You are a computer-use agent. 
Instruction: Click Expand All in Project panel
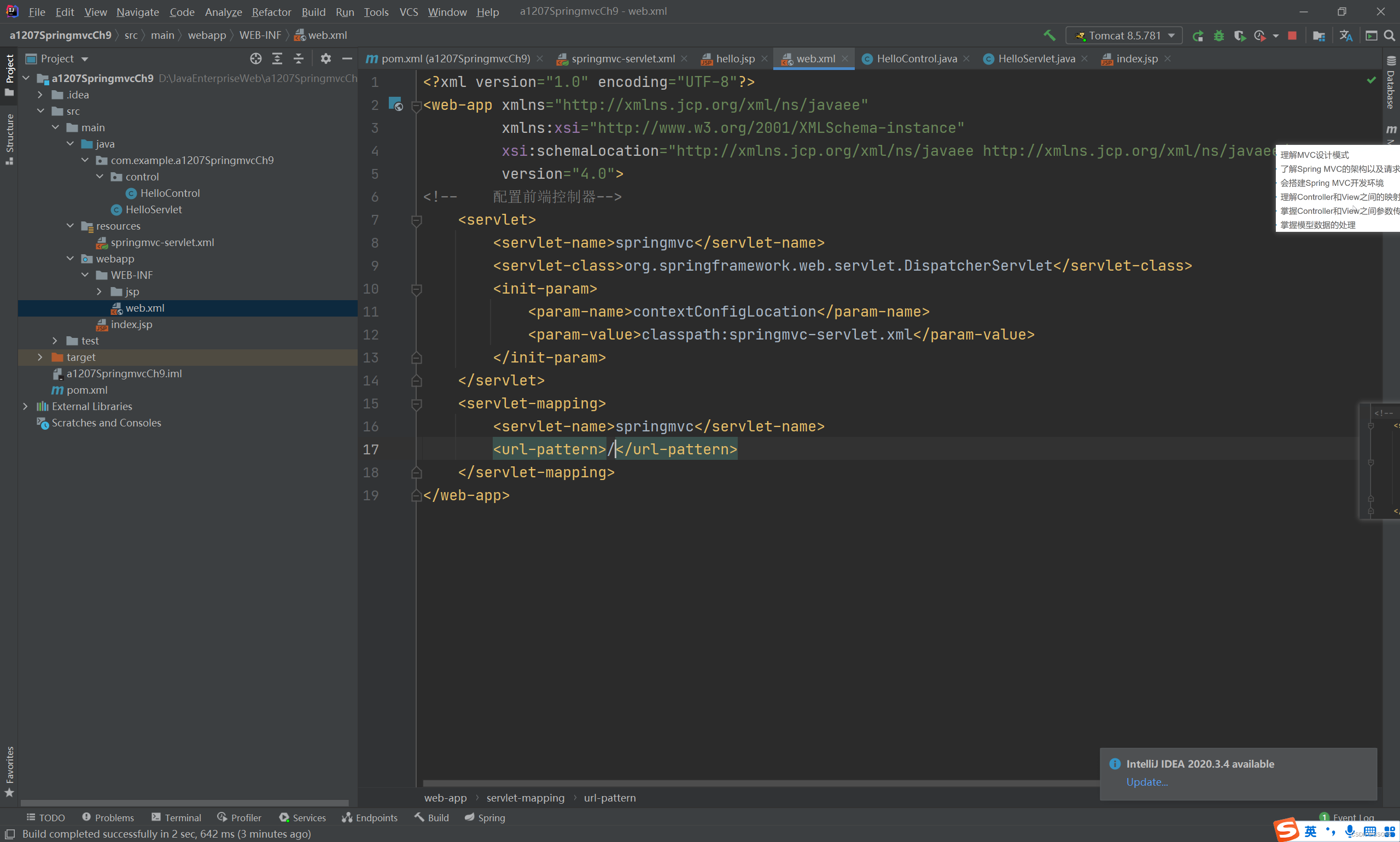tap(277, 59)
